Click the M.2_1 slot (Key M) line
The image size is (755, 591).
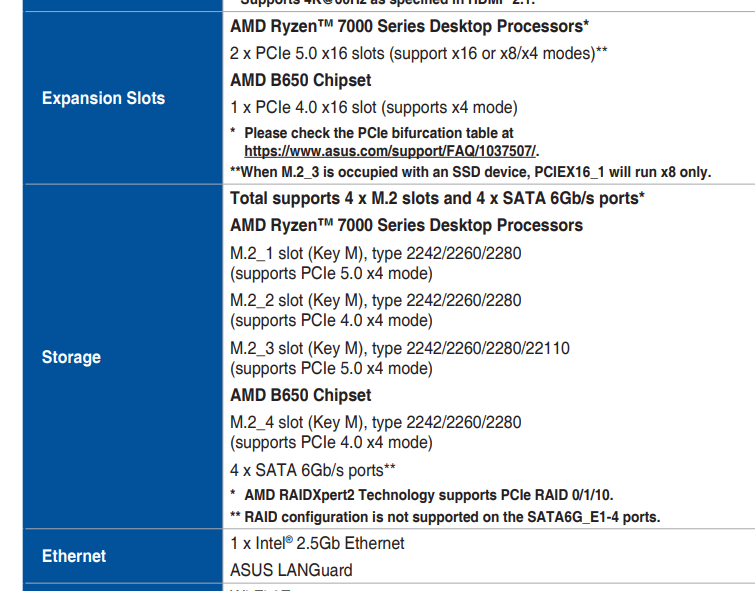pos(375,252)
